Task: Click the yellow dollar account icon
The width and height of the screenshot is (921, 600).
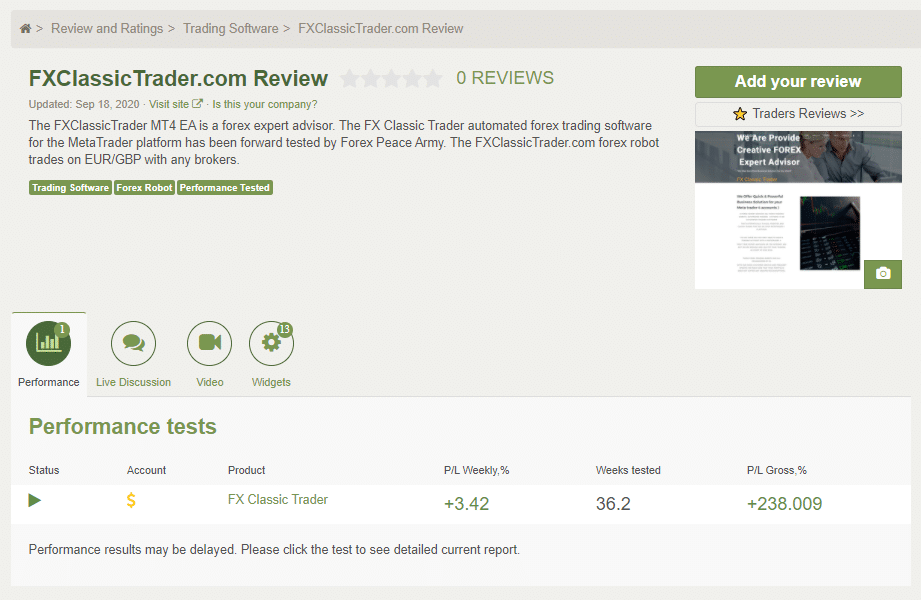Action: [x=131, y=500]
